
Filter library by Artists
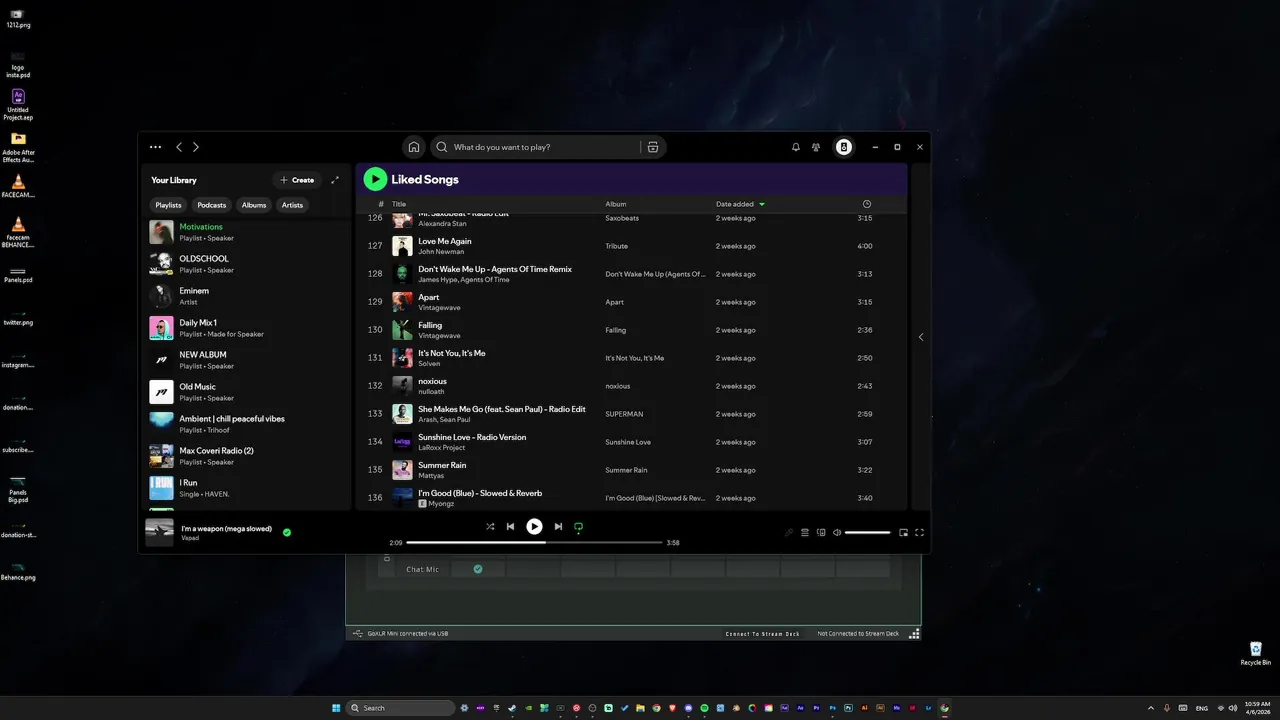[x=292, y=205]
